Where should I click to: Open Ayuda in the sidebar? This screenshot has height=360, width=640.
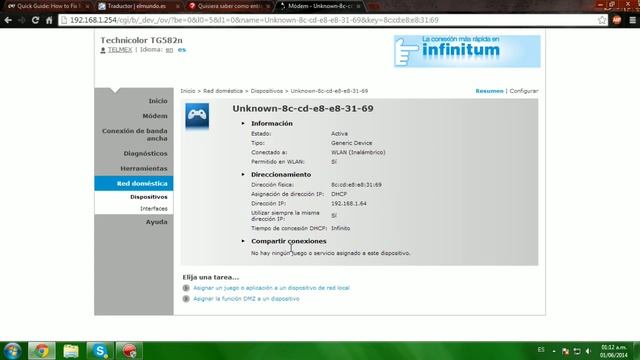tap(157, 222)
